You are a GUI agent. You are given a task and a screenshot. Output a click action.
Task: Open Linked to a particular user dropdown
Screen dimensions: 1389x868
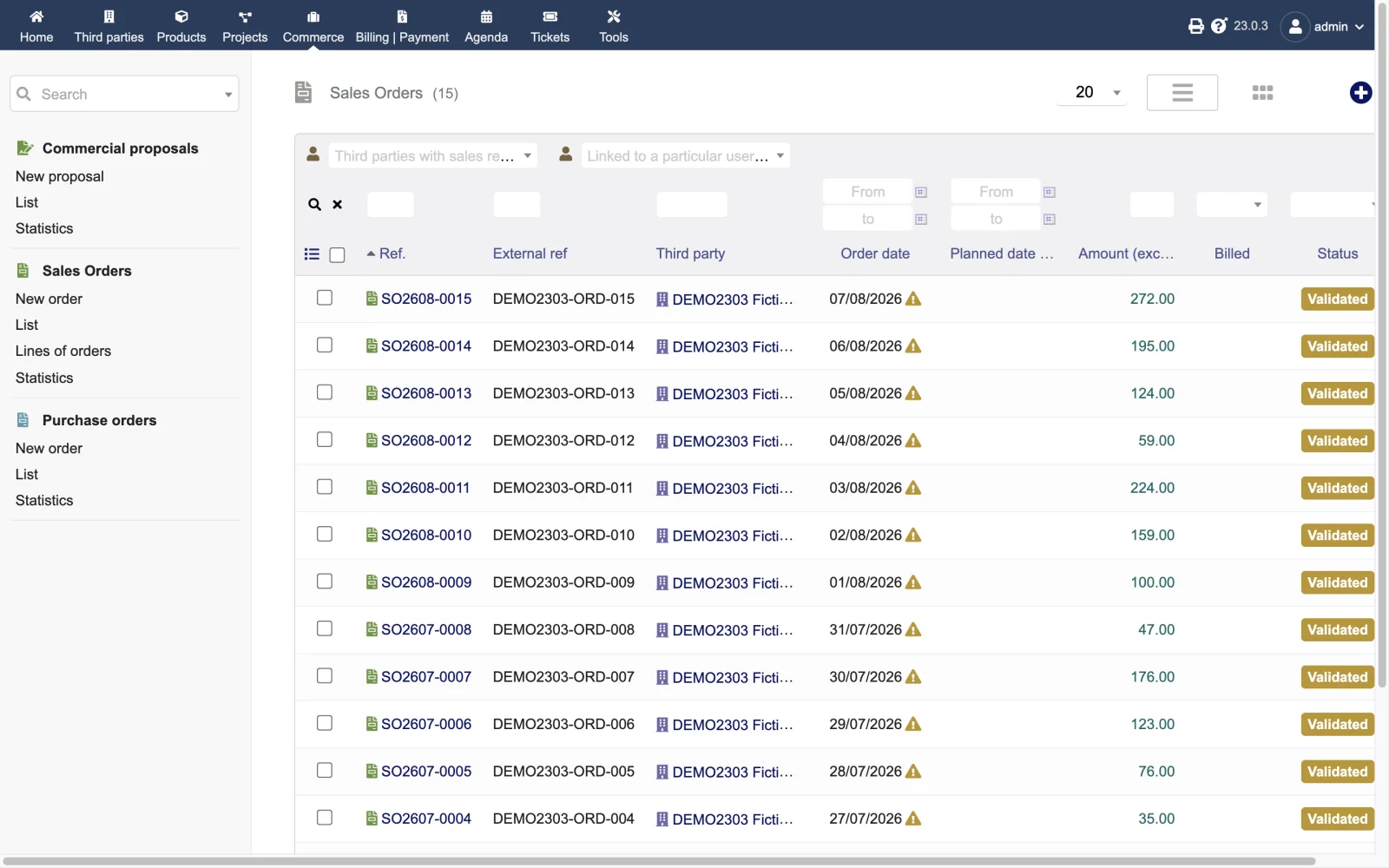coord(685,156)
